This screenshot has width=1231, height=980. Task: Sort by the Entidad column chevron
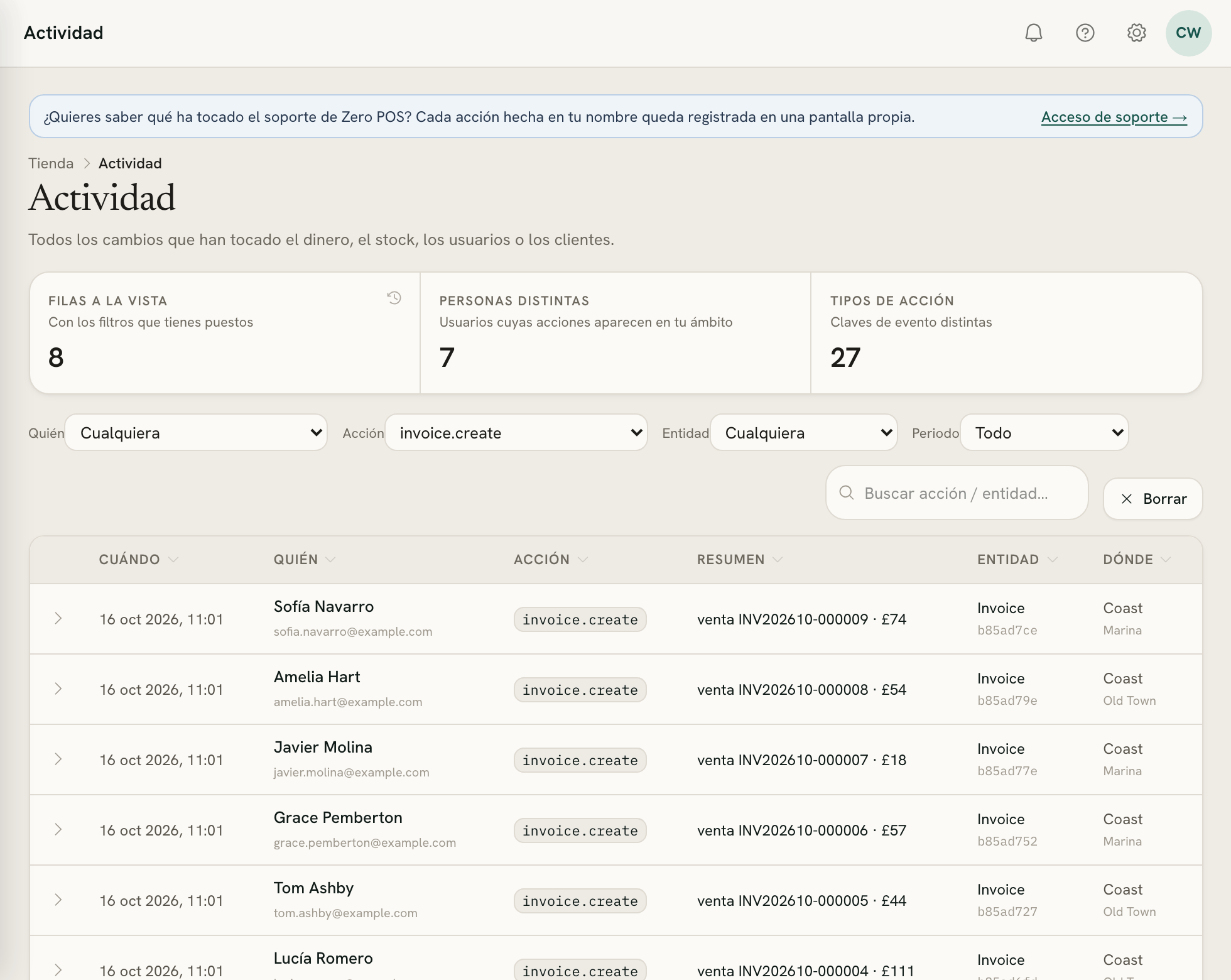click(1053, 559)
